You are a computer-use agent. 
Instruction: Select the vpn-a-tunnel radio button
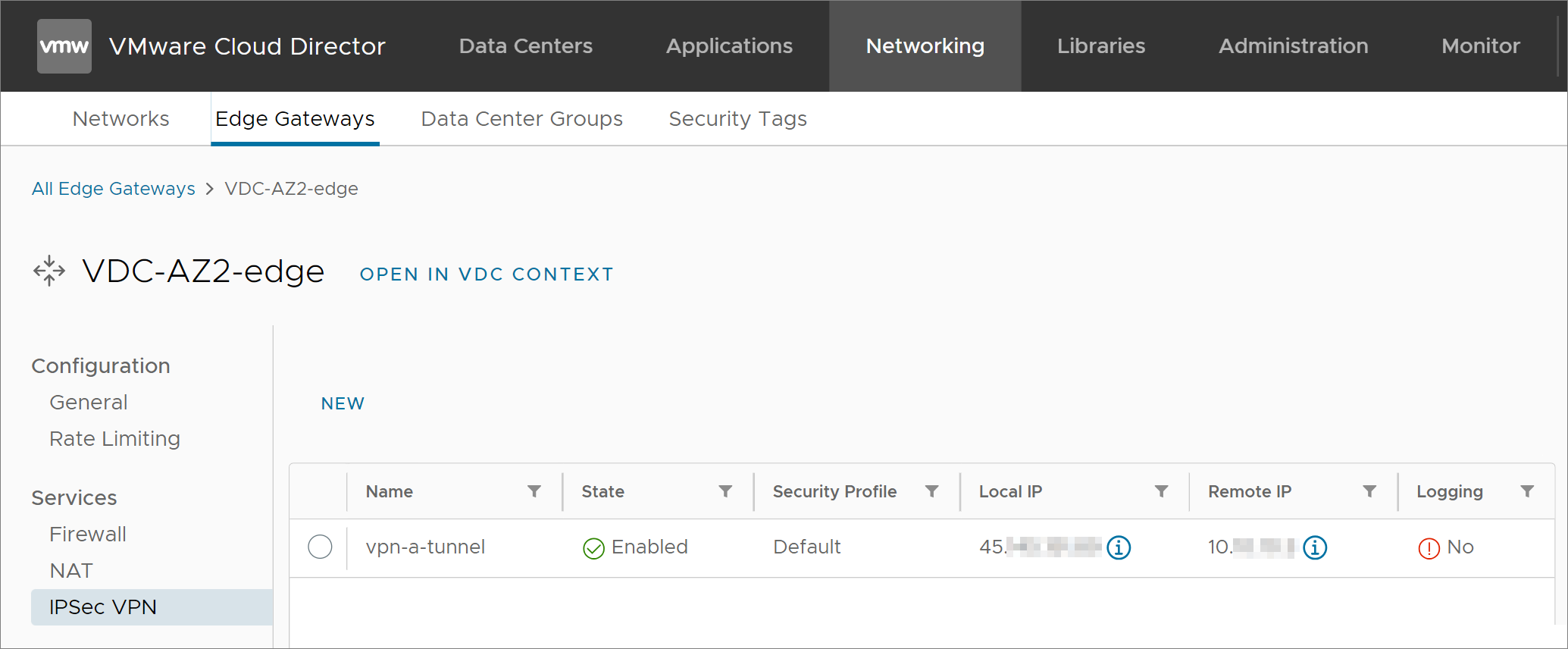(x=320, y=547)
